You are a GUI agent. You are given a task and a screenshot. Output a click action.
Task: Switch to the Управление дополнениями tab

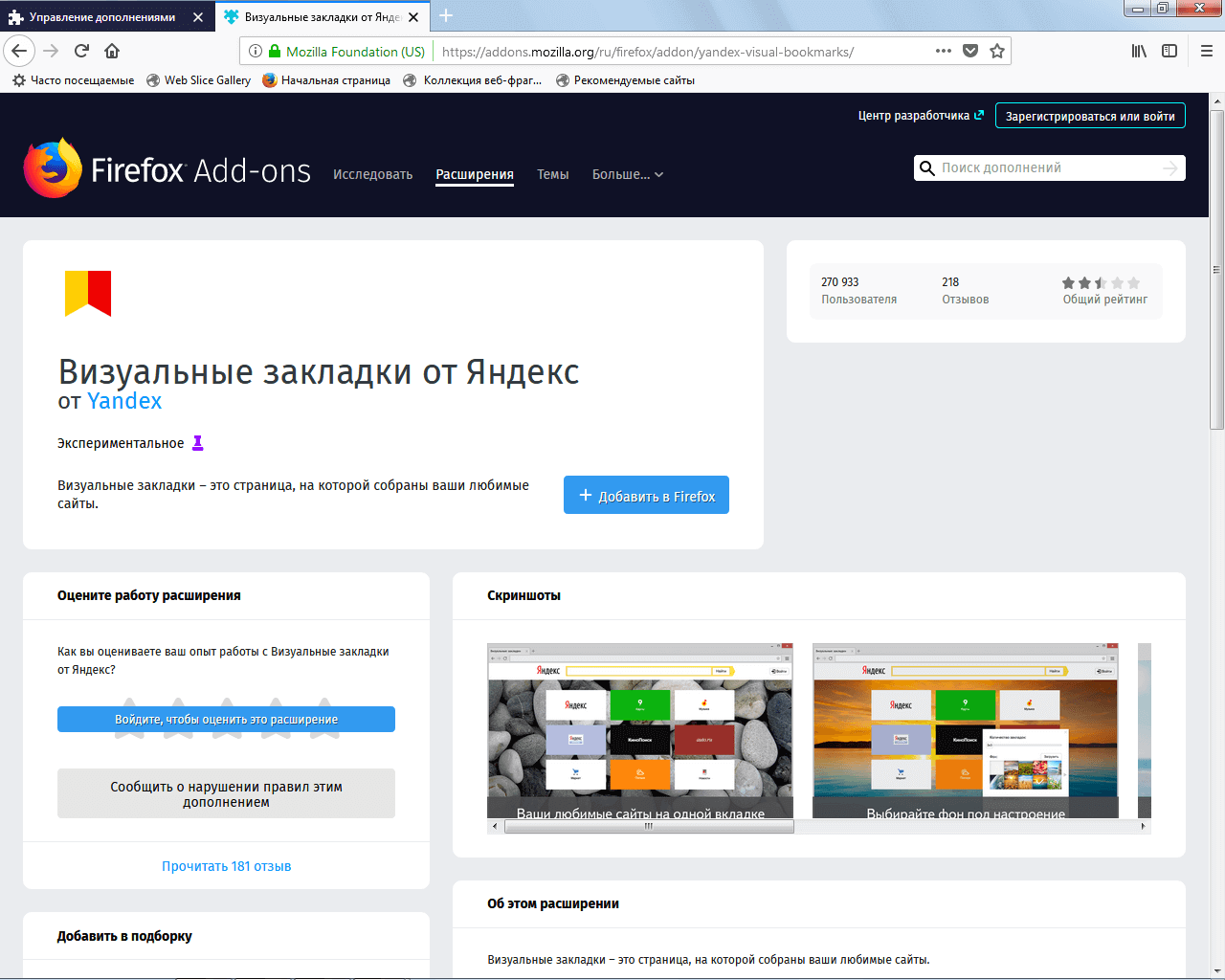tap(101, 17)
